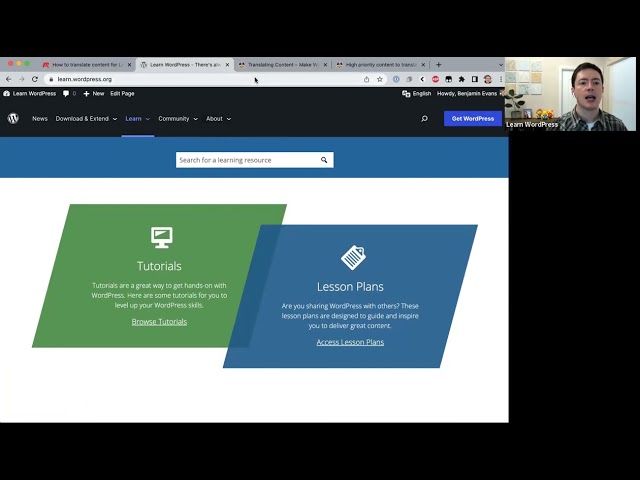Image resolution: width=640 pixels, height=480 pixels.
Task: Follow the Access Lesson Plans link
Action: [350, 342]
